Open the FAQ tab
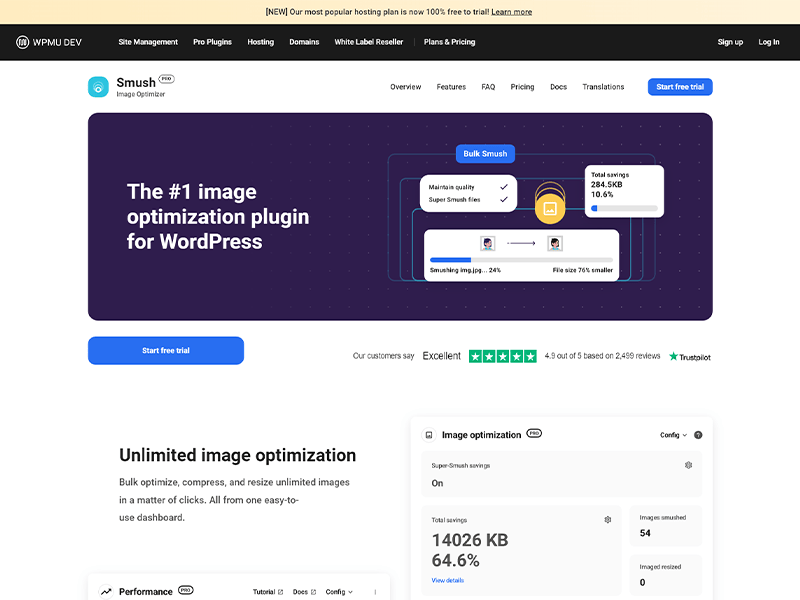This screenshot has width=800, height=600. tap(488, 87)
